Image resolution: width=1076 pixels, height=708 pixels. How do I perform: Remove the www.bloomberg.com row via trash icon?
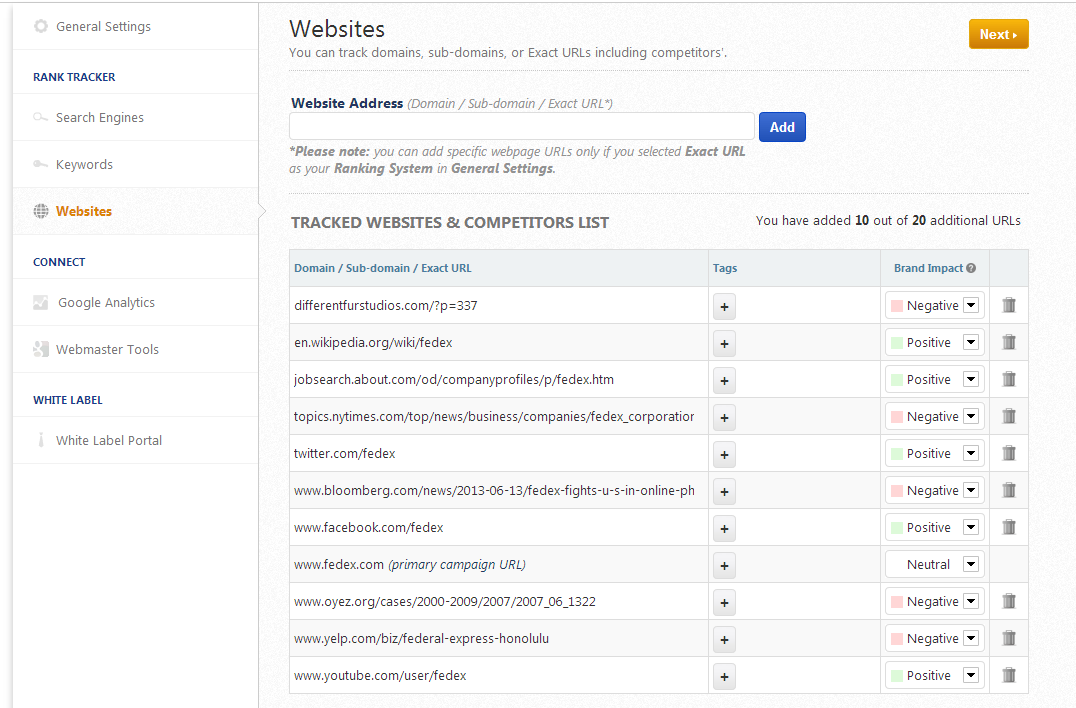click(x=1009, y=491)
